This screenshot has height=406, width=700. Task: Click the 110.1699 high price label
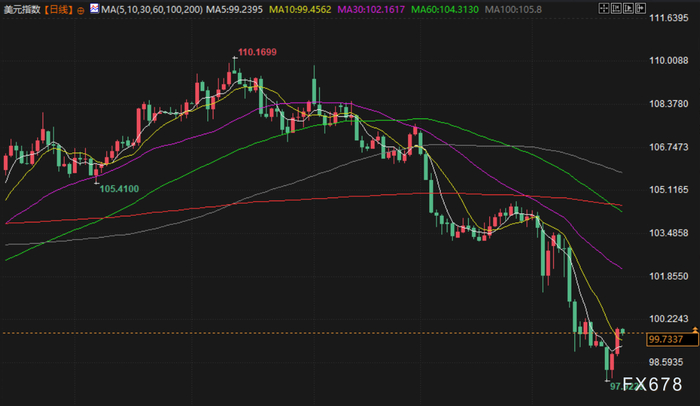[x=257, y=52]
